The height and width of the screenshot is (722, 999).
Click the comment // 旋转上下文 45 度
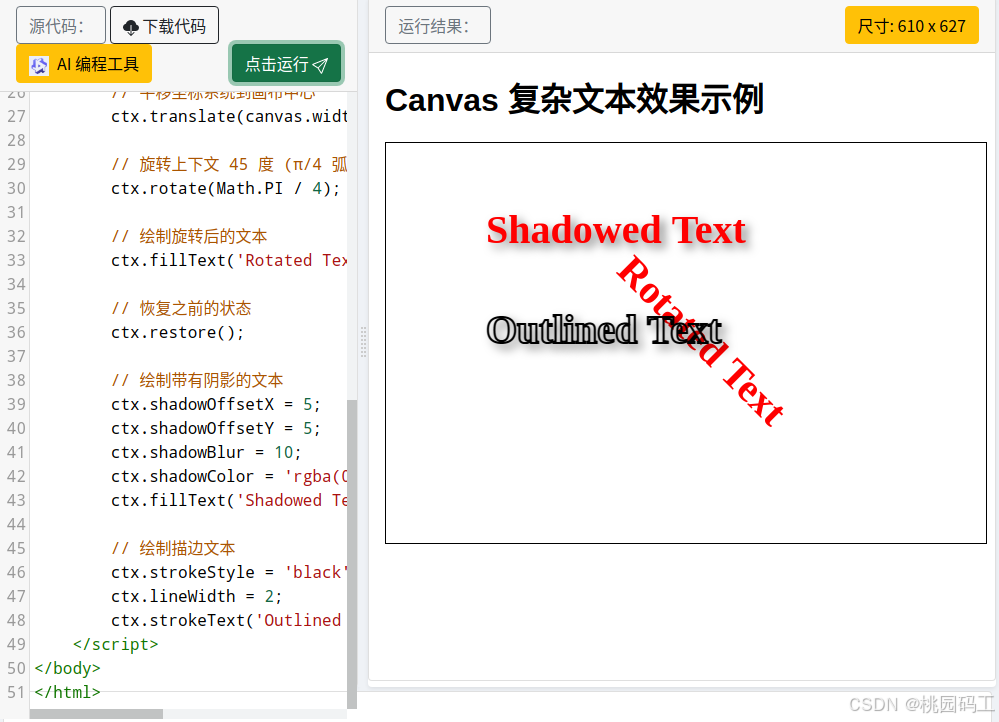[229, 164]
